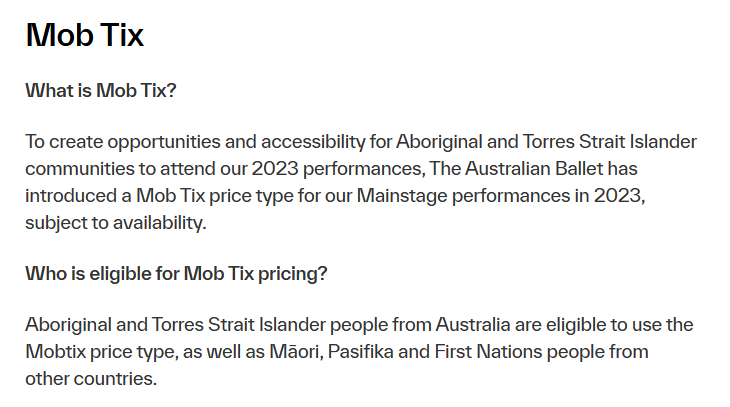
Task: Click the text "other countries."
Action: click(91, 379)
